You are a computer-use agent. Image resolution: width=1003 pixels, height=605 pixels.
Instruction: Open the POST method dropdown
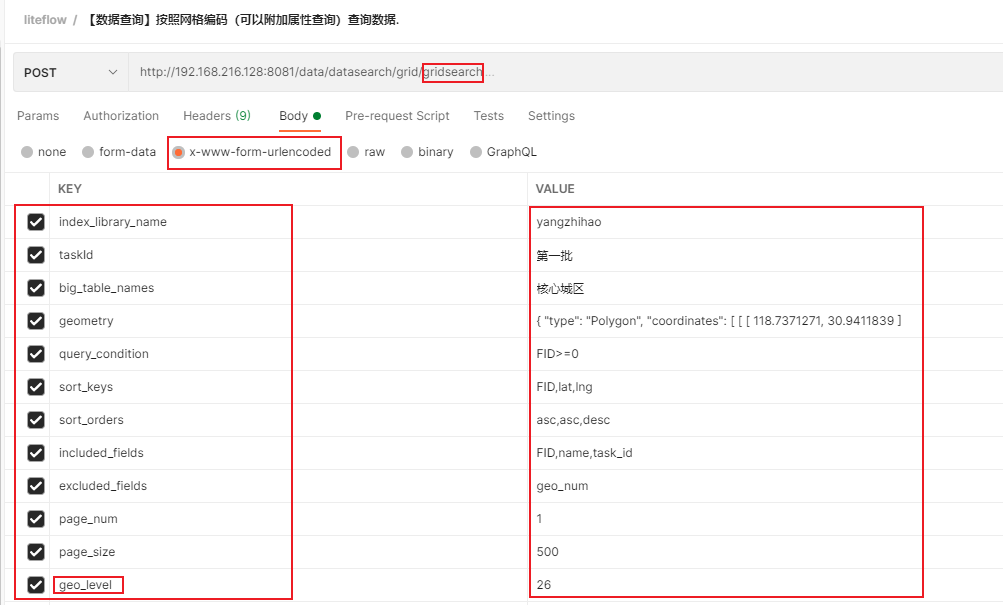(x=70, y=72)
